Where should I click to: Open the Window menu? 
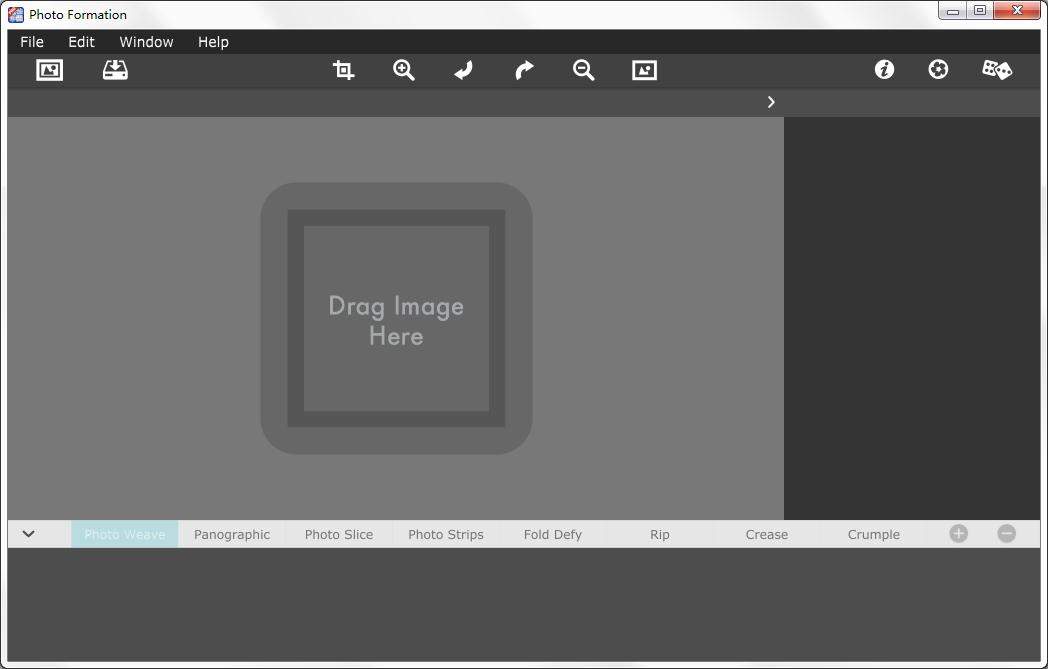(146, 42)
